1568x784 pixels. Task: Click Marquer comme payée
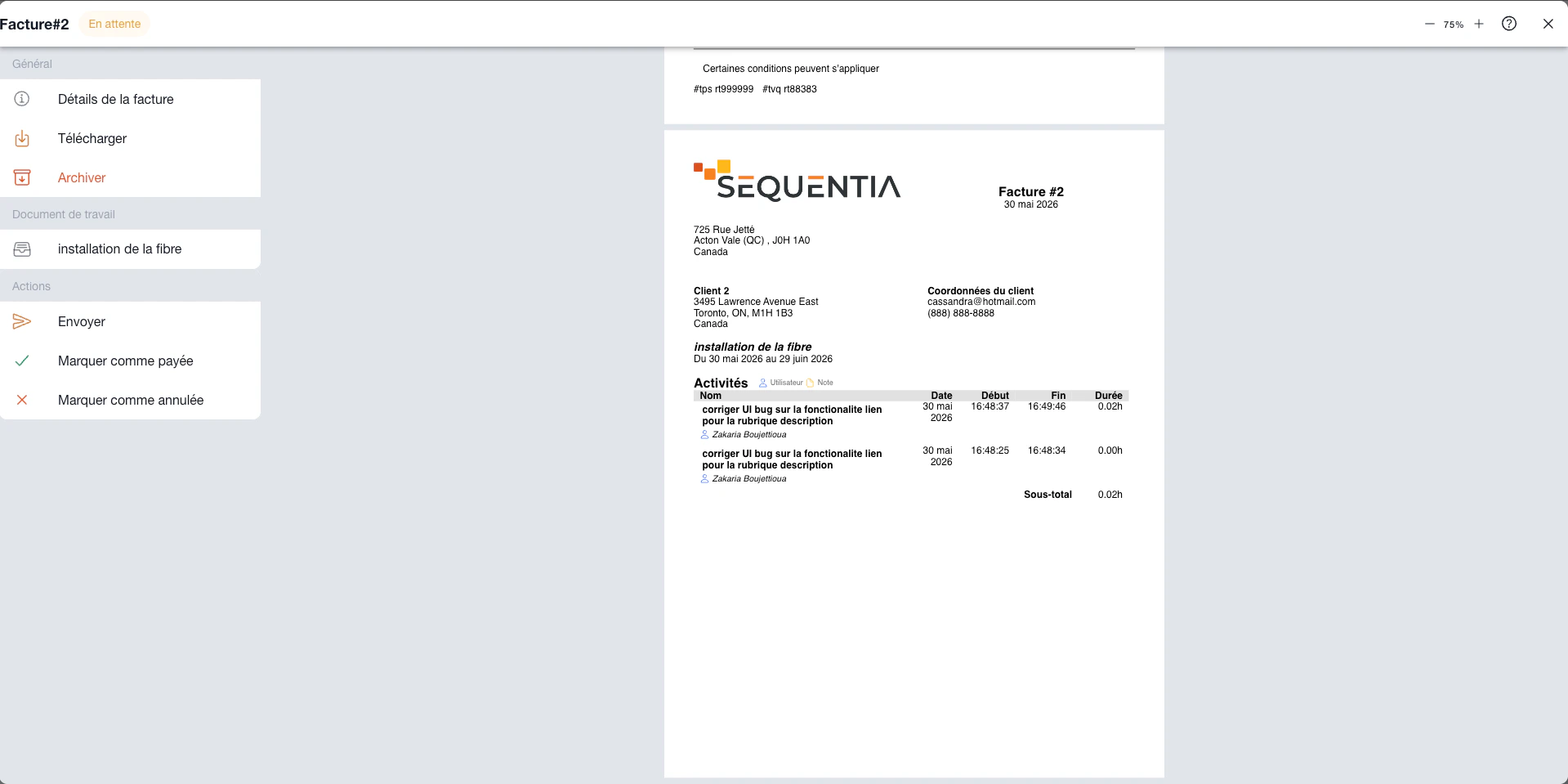click(x=131, y=361)
